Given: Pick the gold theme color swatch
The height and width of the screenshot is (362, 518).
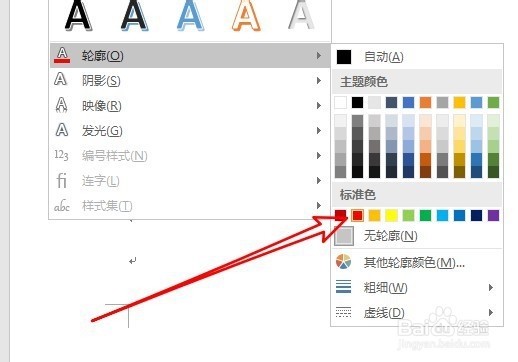Looking at the screenshot, I should click(459, 103).
